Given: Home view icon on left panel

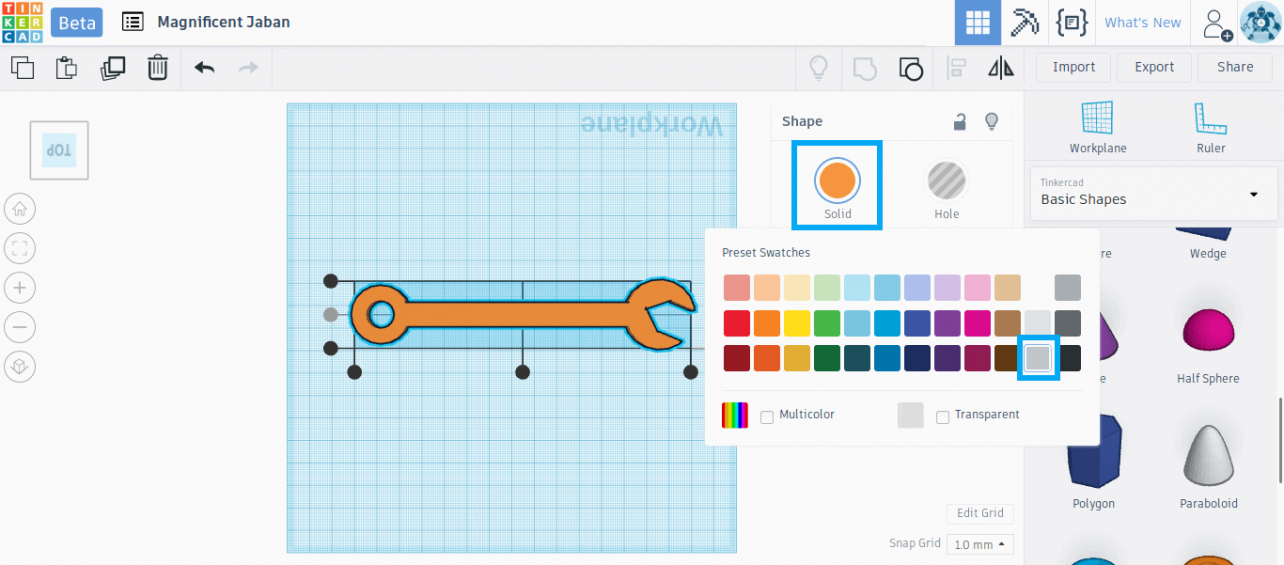Looking at the screenshot, I should pos(19,209).
